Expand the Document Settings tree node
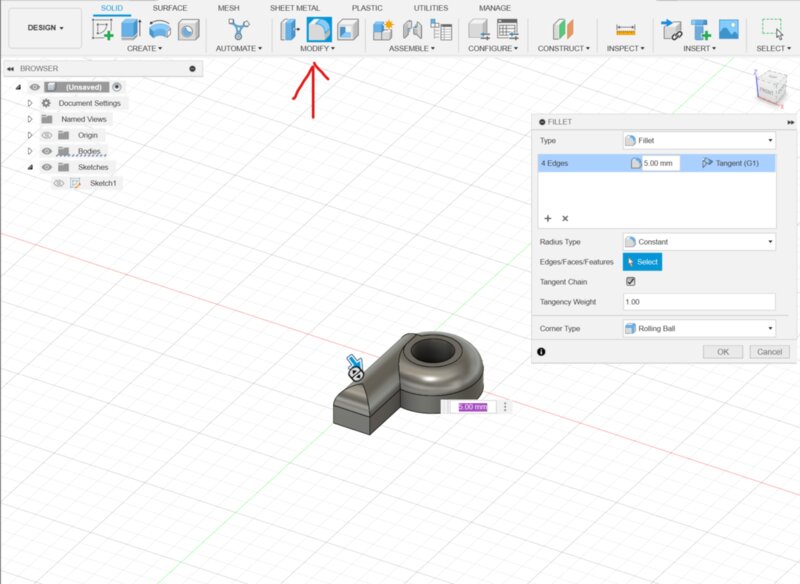Image resolution: width=800 pixels, height=584 pixels. click(x=30, y=103)
